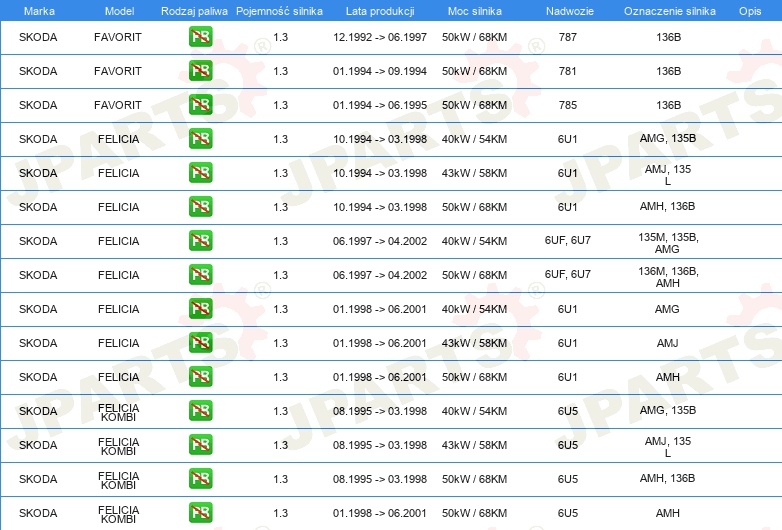The image size is (782, 530).
Task: Click FELICIA KOMBI in the last table row
Action: (119, 514)
